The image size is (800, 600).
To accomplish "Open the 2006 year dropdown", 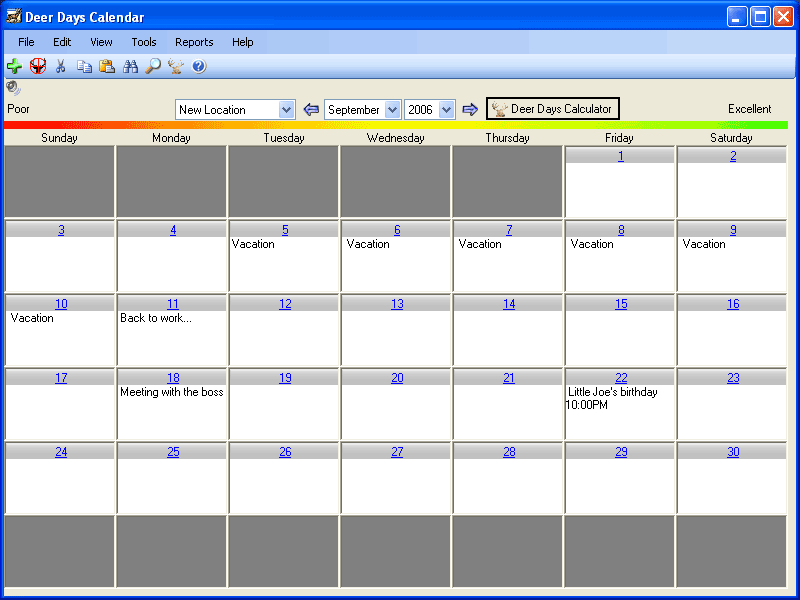I will tap(446, 110).
